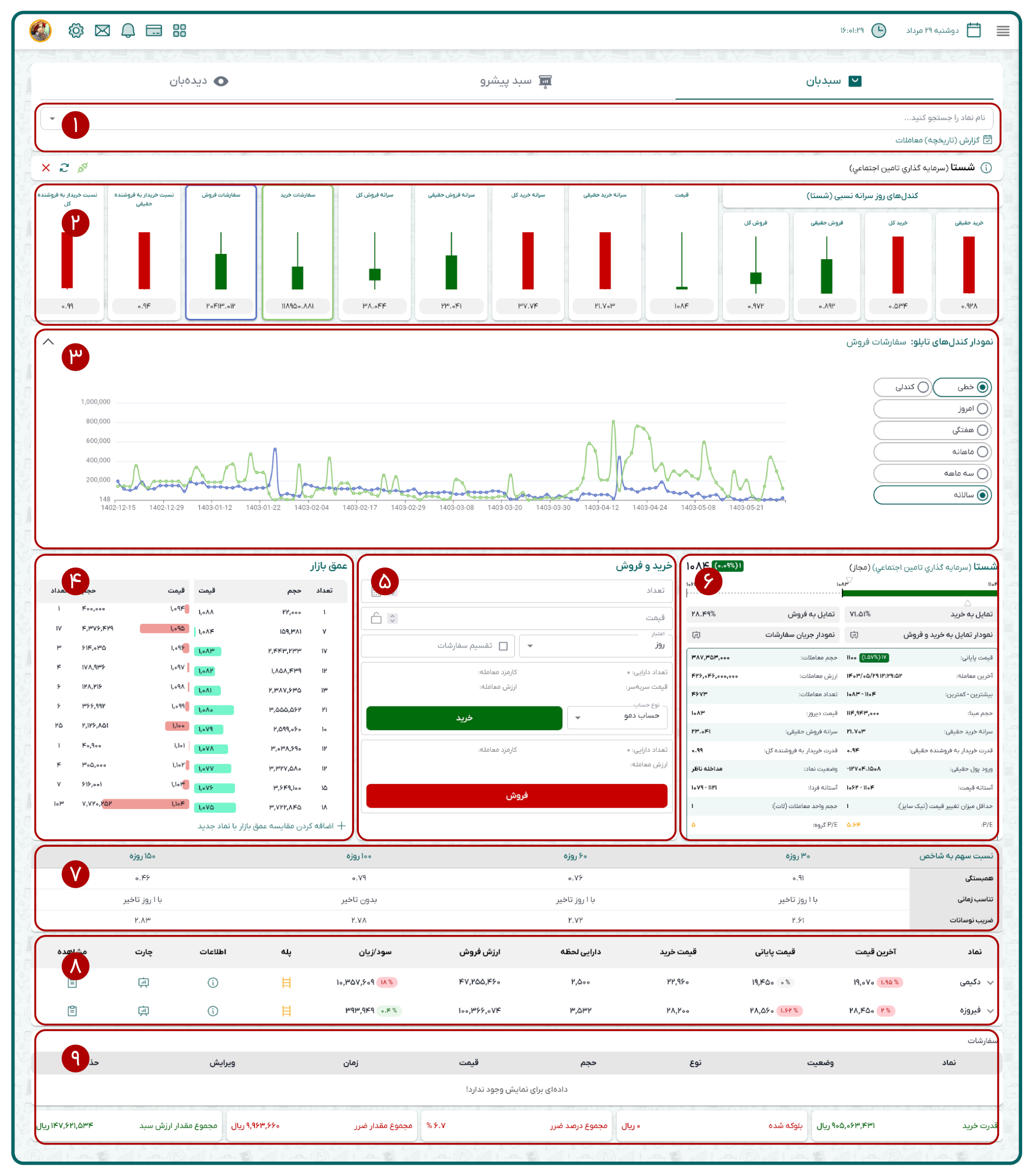Open the wallet card icon in the header

[x=154, y=30]
